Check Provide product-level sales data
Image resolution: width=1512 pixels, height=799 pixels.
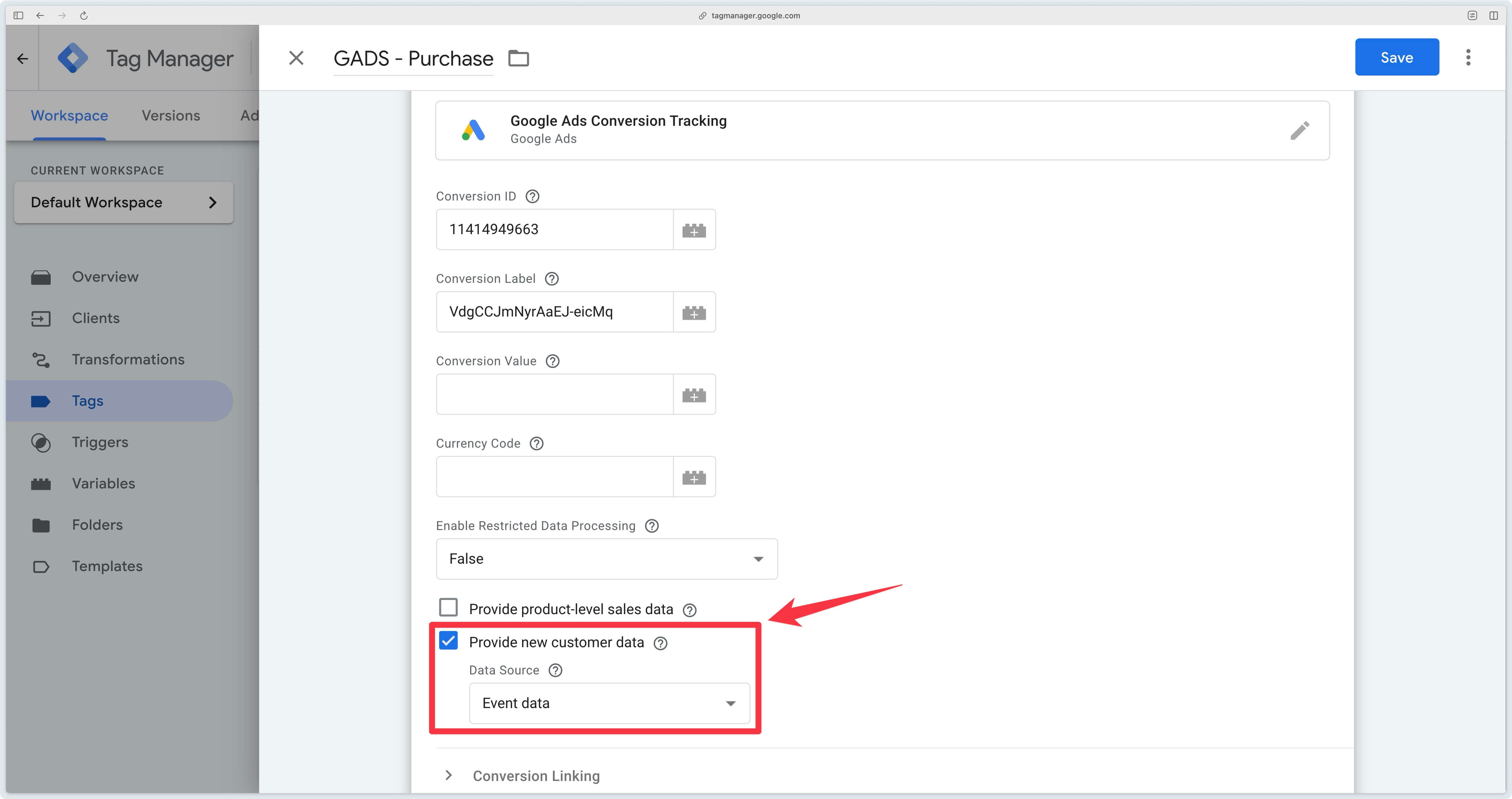pos(449,607)
